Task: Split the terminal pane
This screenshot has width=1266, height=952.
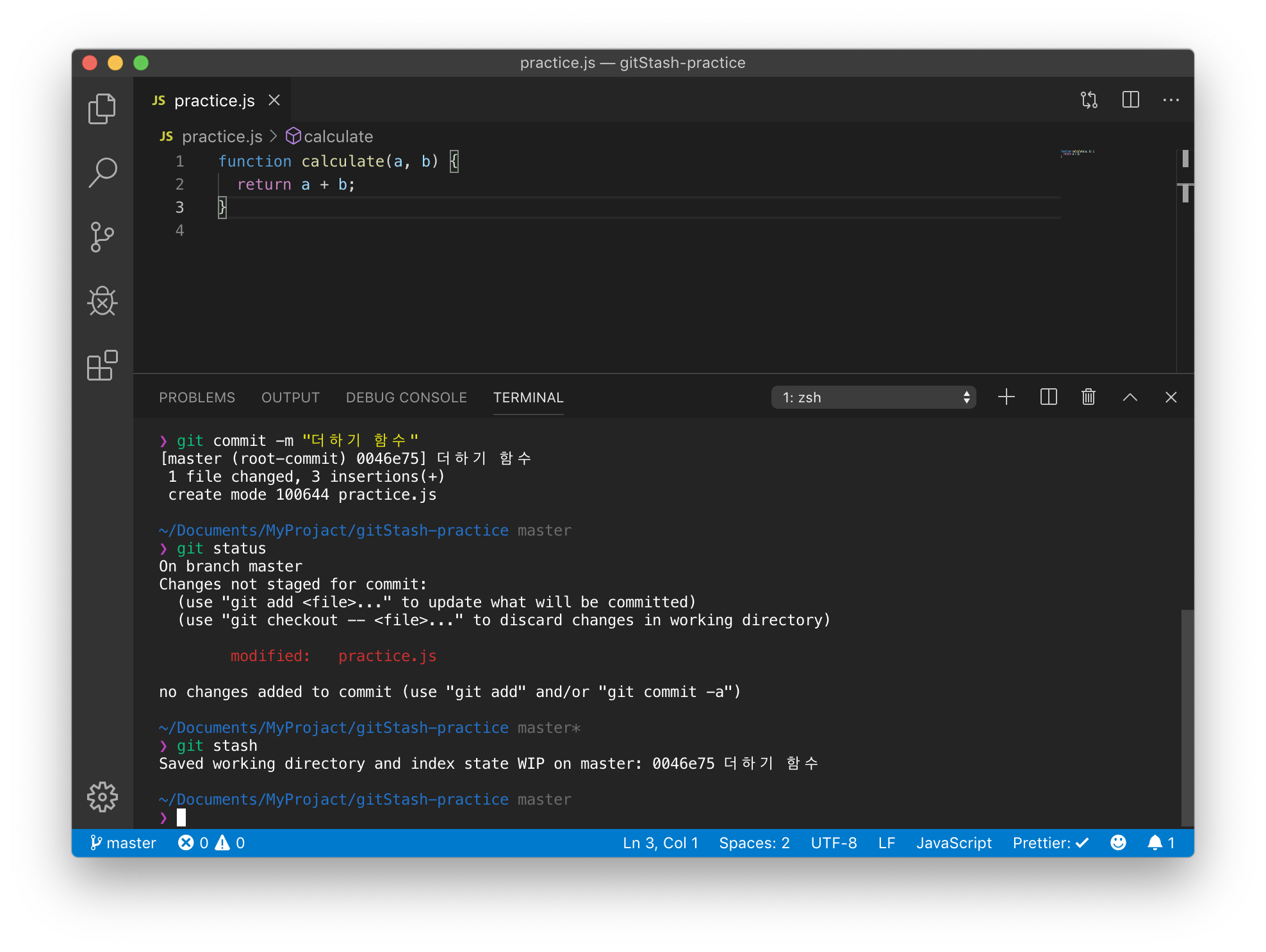Action: [x=1049, y=397]
